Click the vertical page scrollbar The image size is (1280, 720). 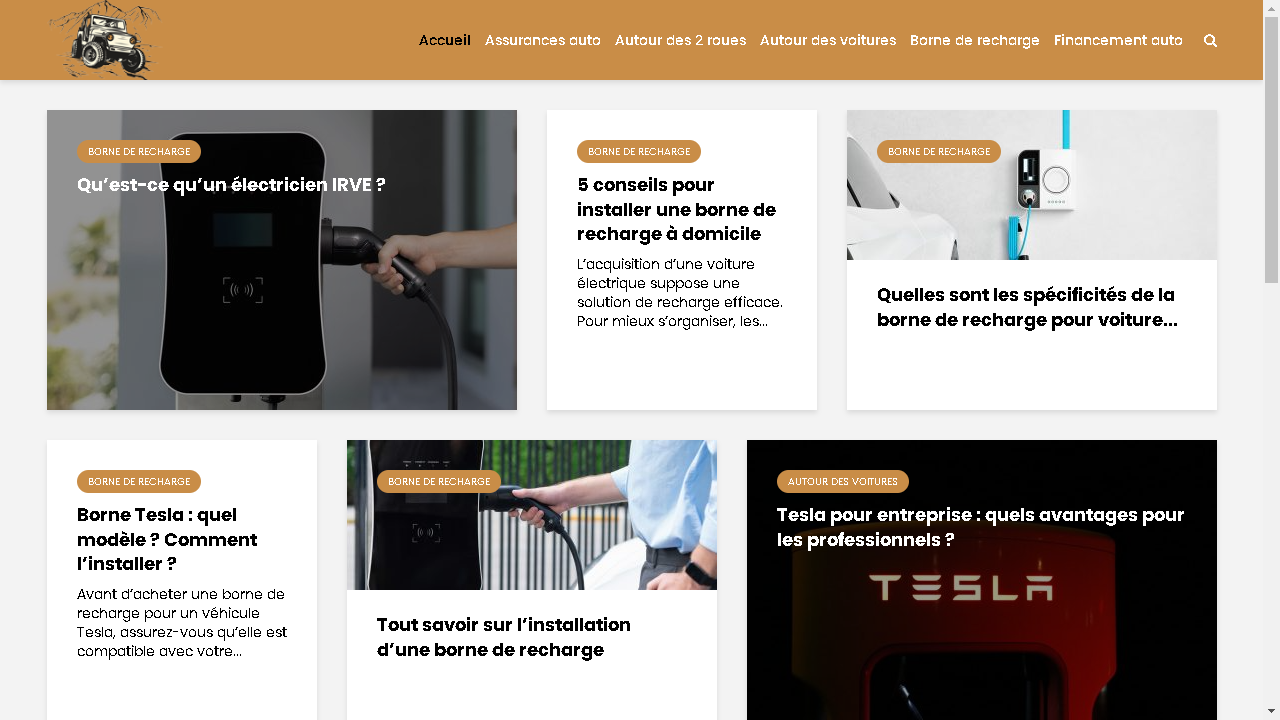[1271, 360]
